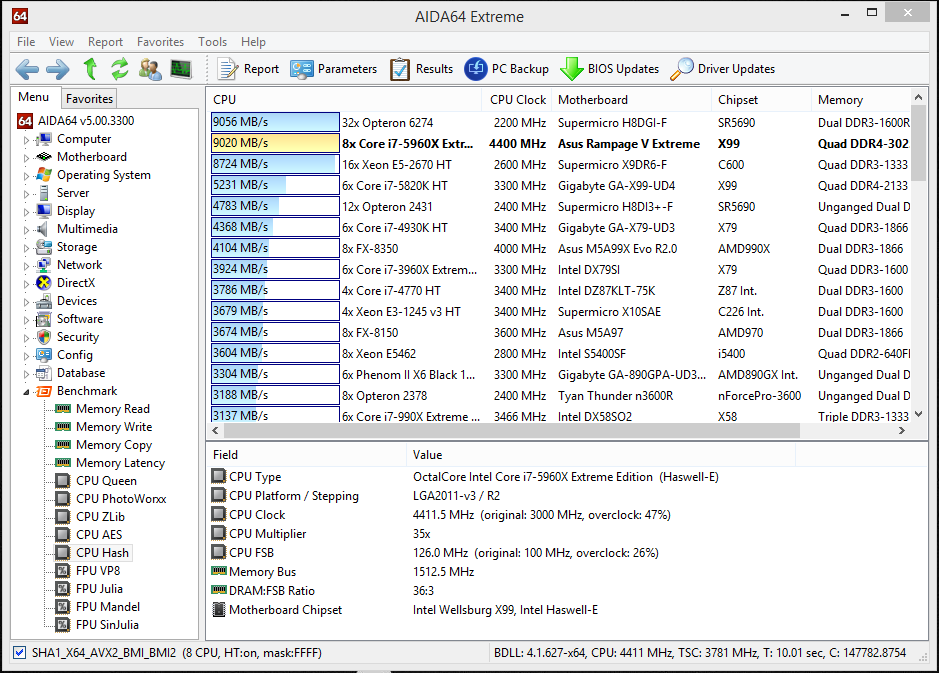The height and width of the screenshot is (673, 939).
Task: Open benchmark Parameters
Action: point(334,69)
